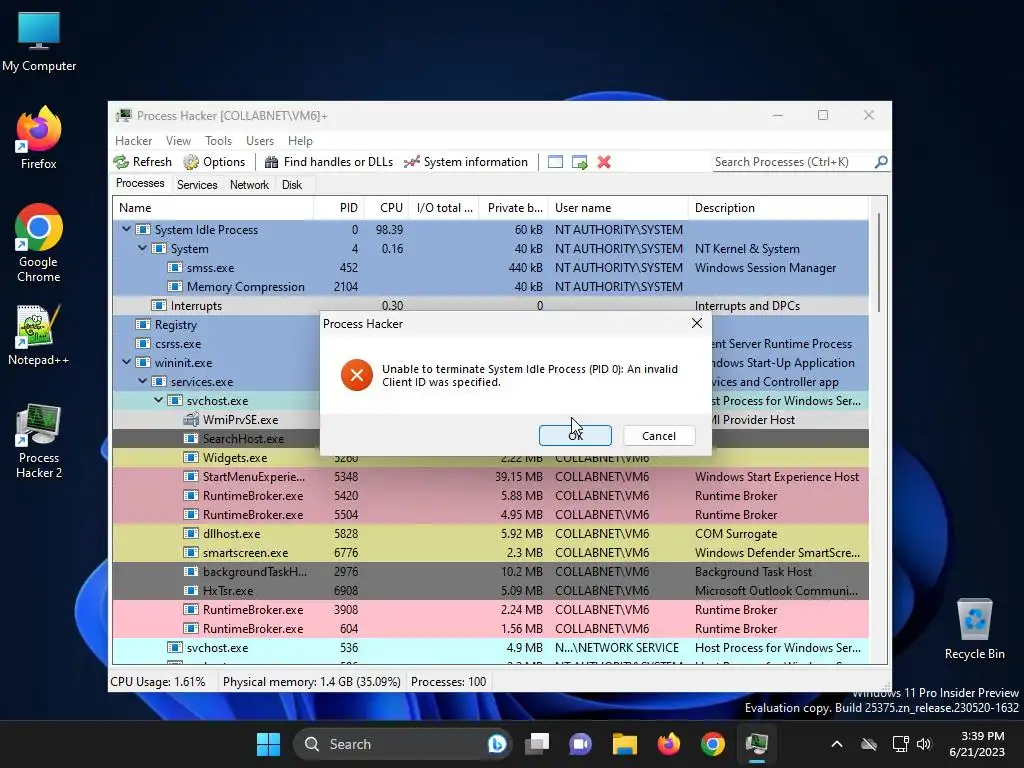The image size is (1024, 768).
Task: Collapse the System process tree node
Action: (142, 248)
